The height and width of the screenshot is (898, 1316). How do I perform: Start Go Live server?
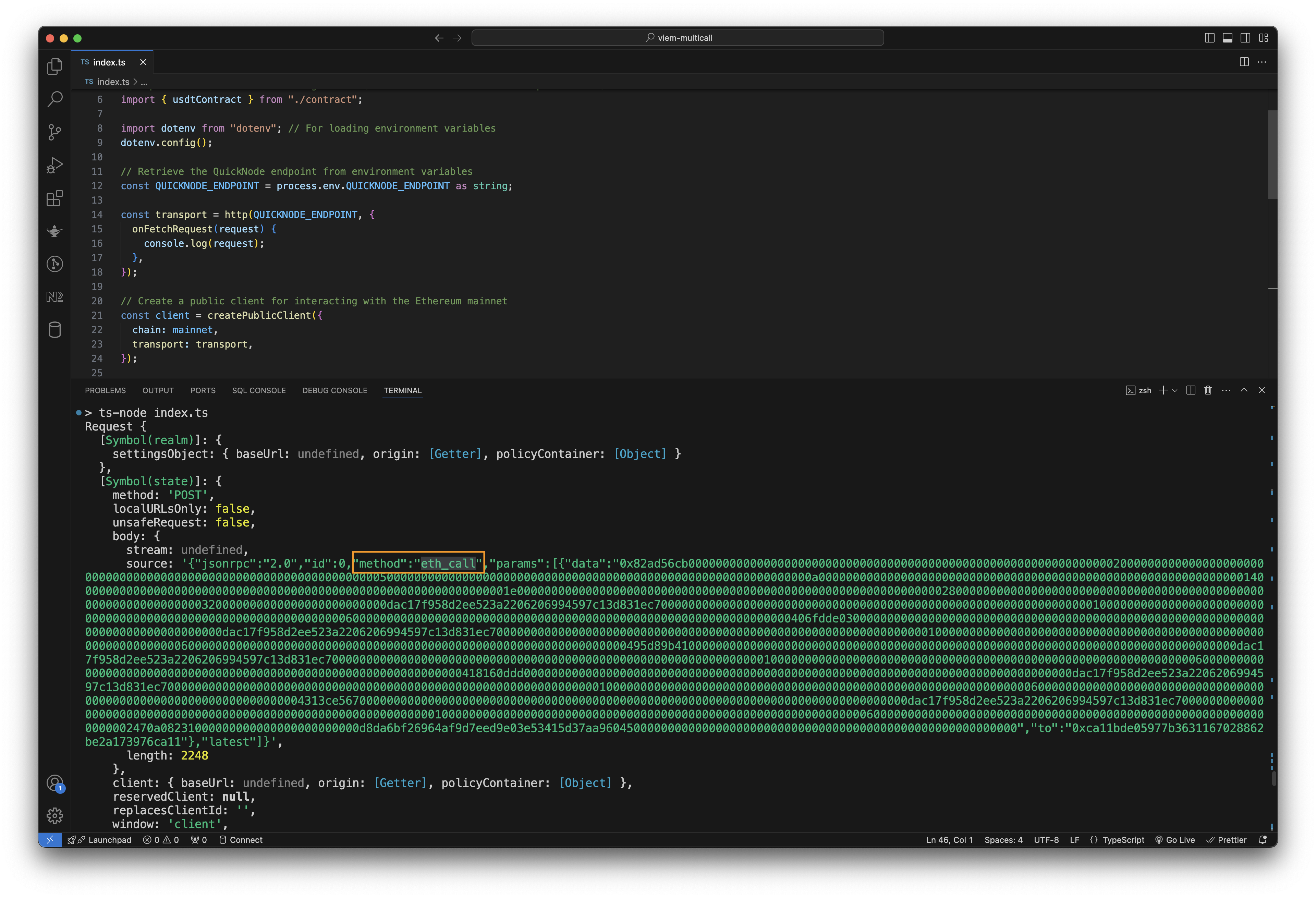pyautogui.click(x=1175, y=840)
